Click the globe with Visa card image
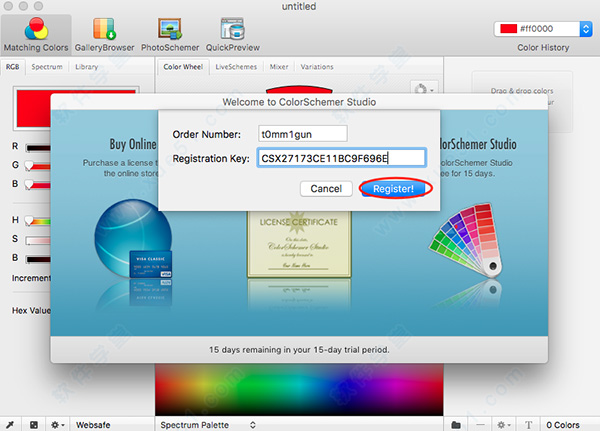 pyautogui.click(x=133, y=239)
